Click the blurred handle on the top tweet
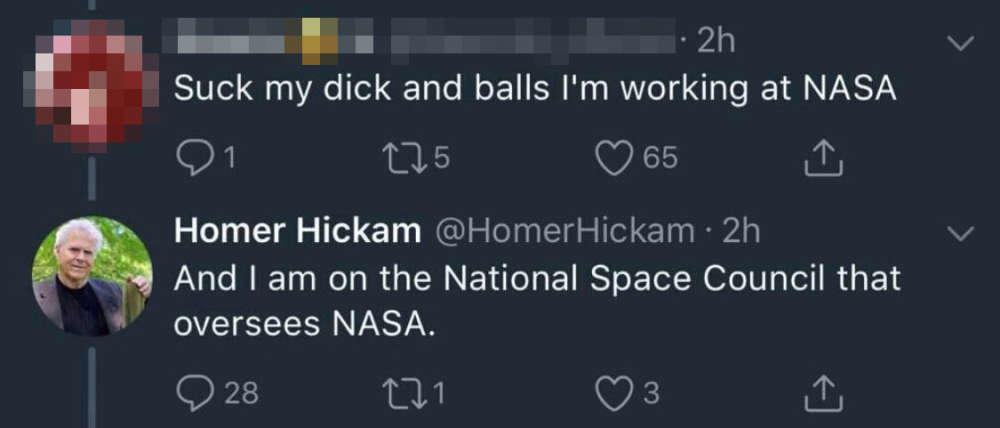 click(530, 41)
